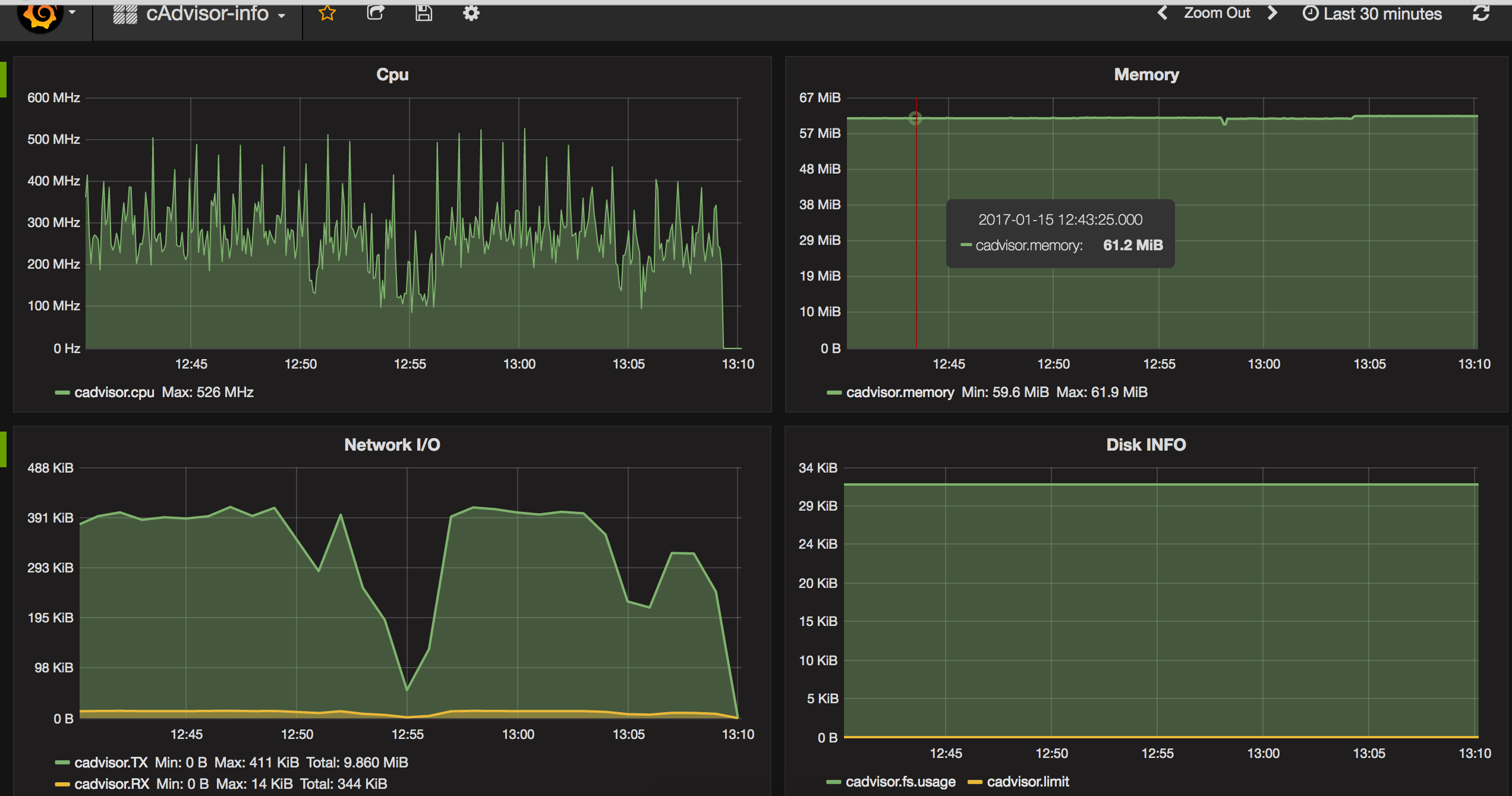The width and height of the screenshot is (1512, 796).
Task: Toggle the cadvisor.memory legend series
Action: pyautogui.click(x=900, y=392)
